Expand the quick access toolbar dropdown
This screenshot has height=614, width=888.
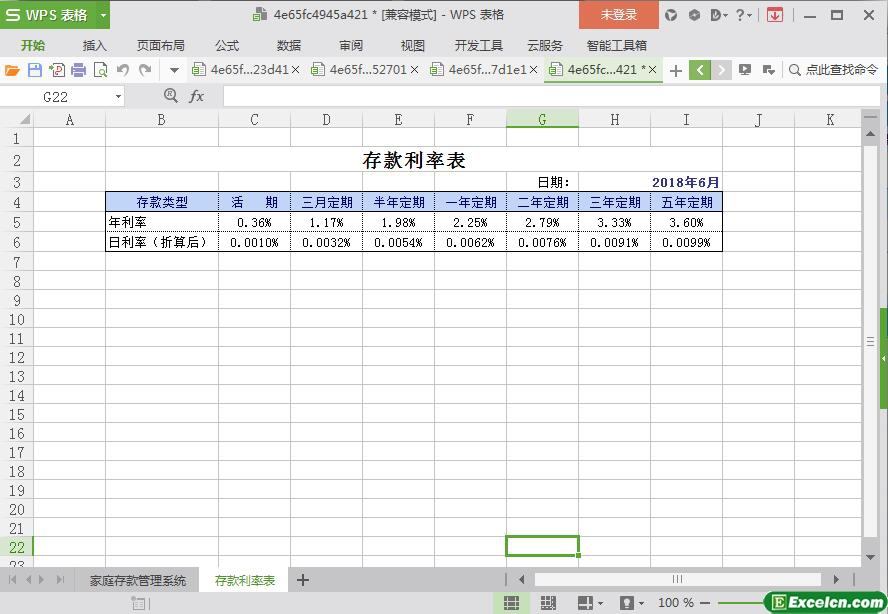[x=174, y=70]
